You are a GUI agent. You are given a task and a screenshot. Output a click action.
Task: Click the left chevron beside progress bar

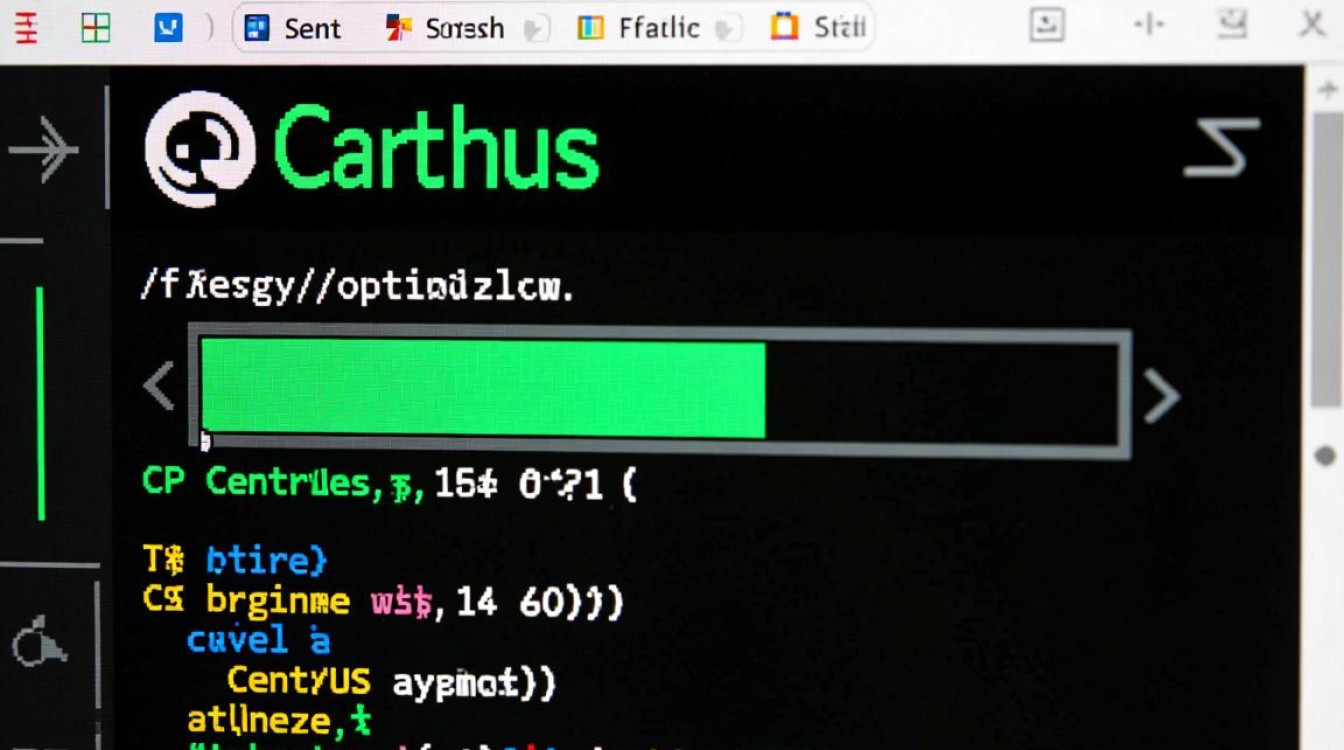[160, 386]
